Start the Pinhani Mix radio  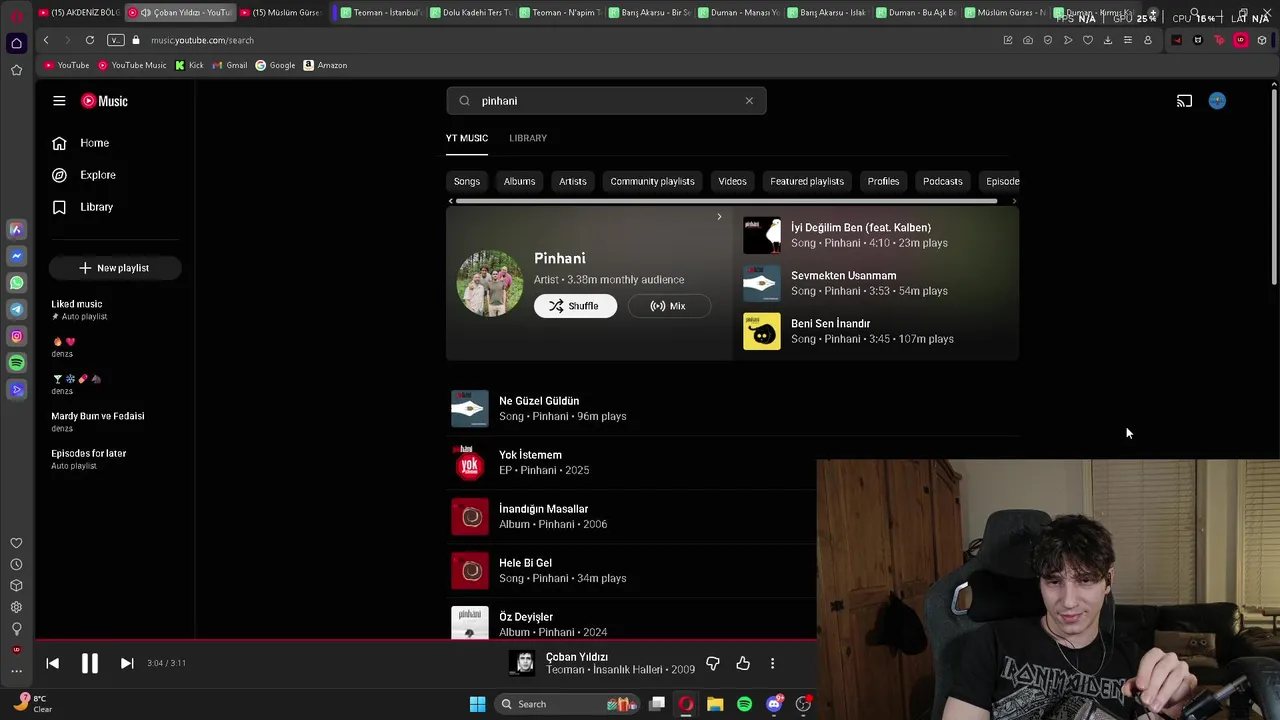[669, 306]
